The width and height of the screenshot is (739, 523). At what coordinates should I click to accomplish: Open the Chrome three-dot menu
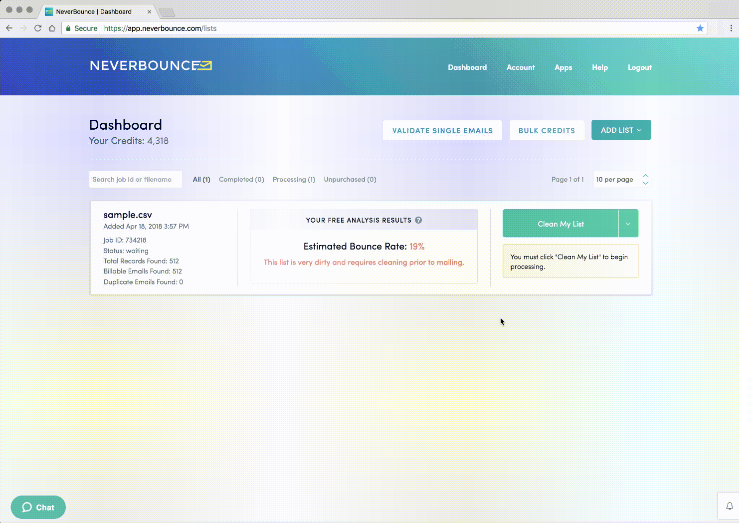pos(731,28)
